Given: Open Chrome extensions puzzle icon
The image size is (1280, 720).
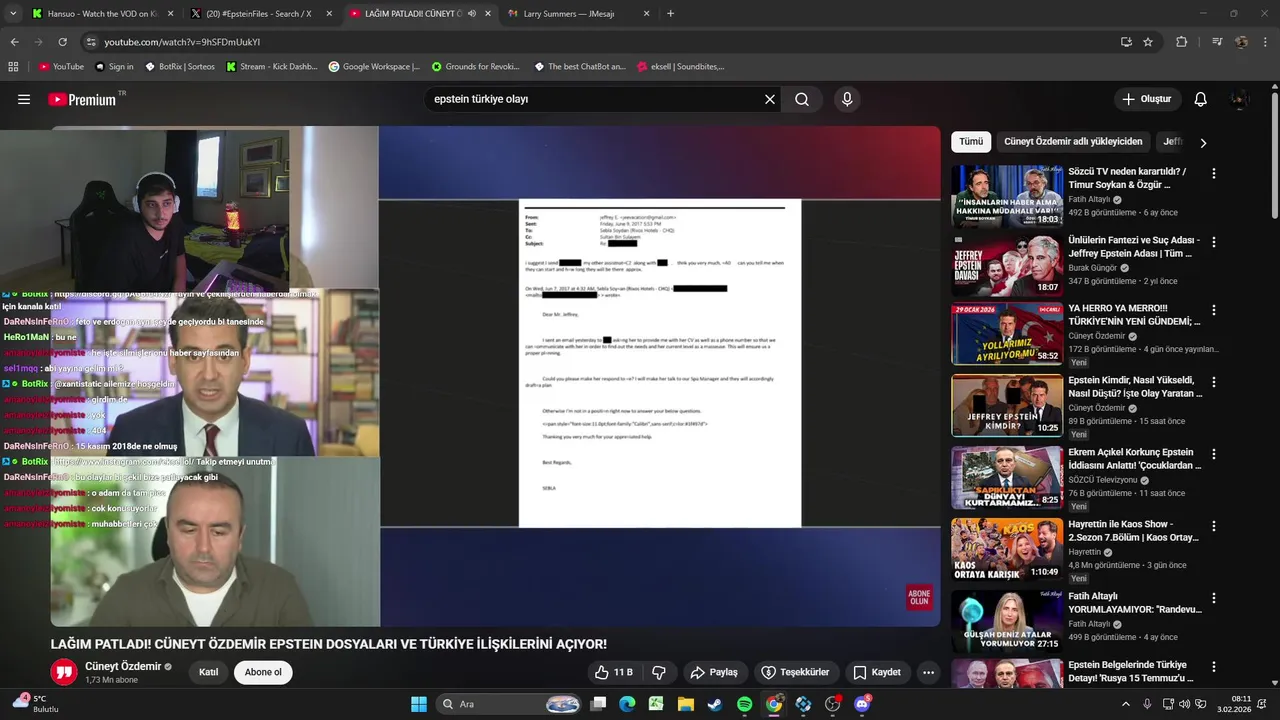Looking at the screenshot, I should coord(1182,42).
